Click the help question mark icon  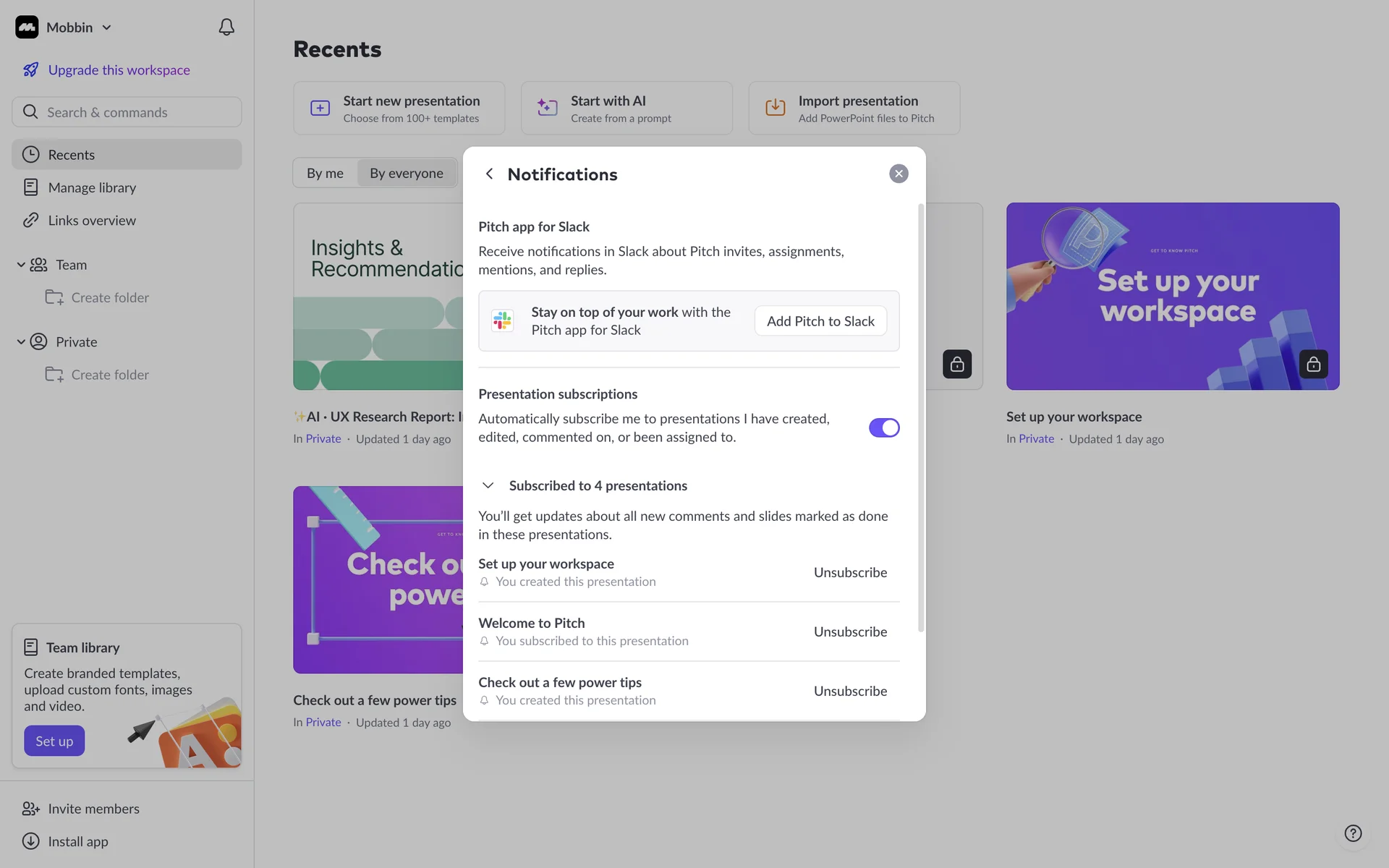point(1353,833)
